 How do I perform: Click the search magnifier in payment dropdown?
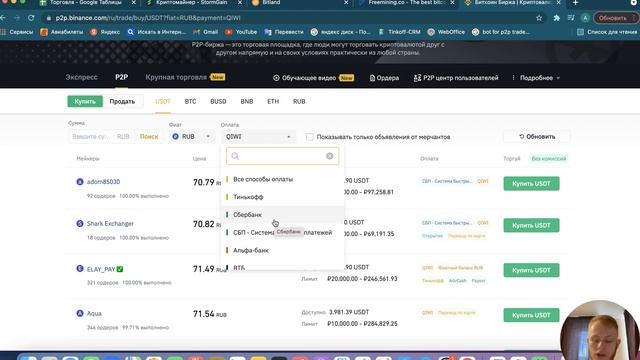pos(235,156)
